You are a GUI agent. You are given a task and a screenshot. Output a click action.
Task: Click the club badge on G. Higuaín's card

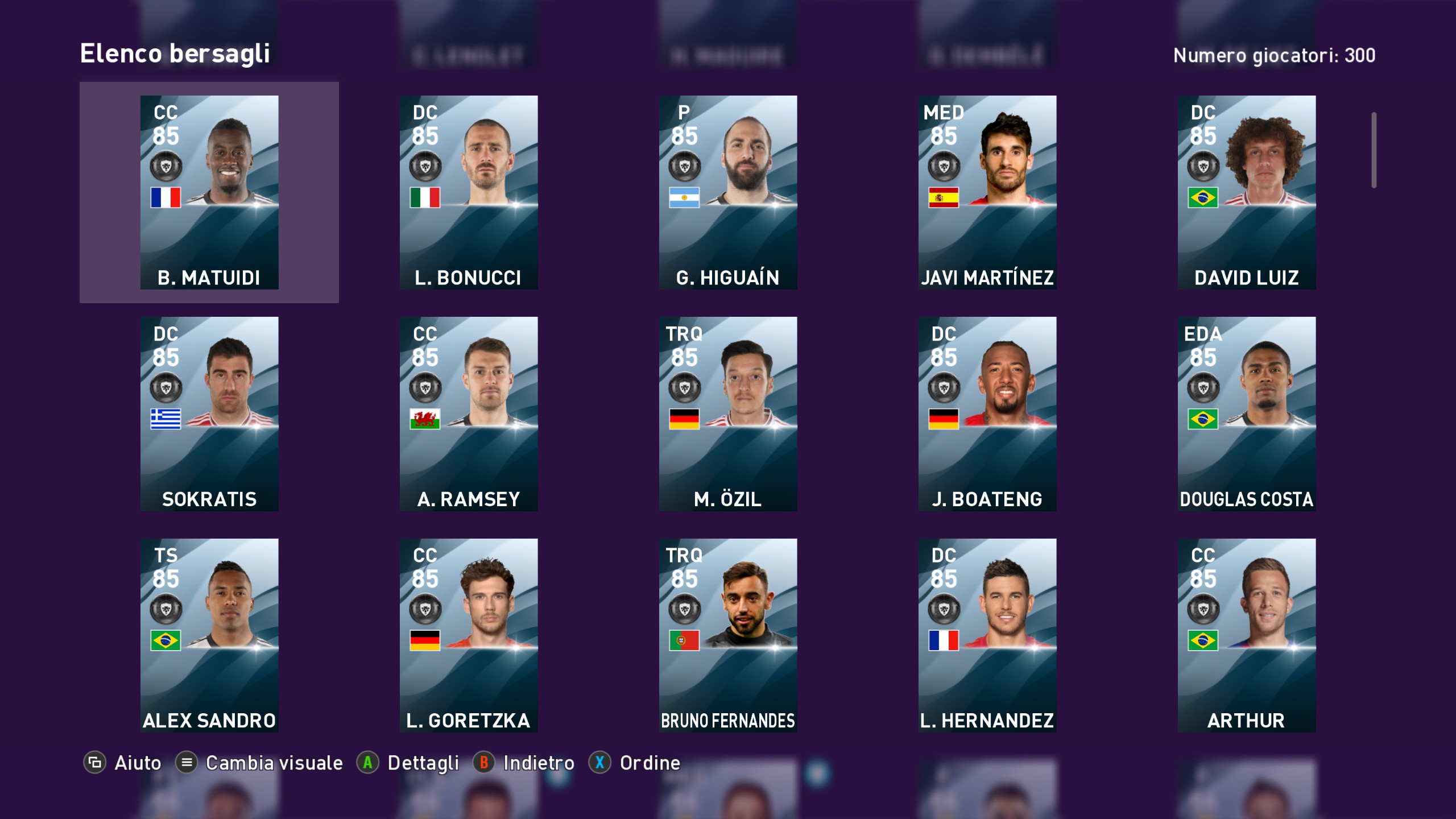tap(684, 167)
